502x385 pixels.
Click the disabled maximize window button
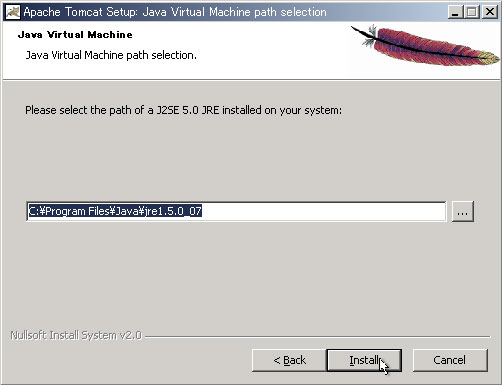tap(472, 12)
